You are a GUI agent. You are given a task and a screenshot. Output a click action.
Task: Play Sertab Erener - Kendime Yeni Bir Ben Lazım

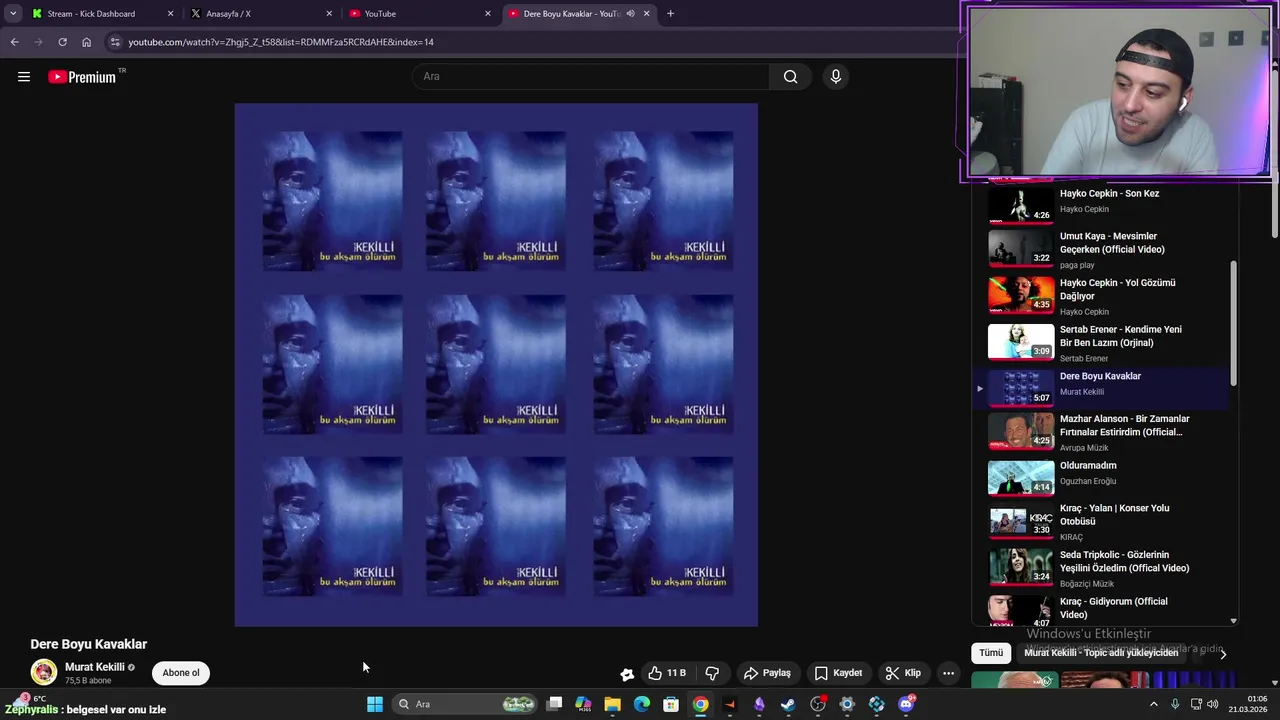pyautogui.click(x=1100, y=343)
